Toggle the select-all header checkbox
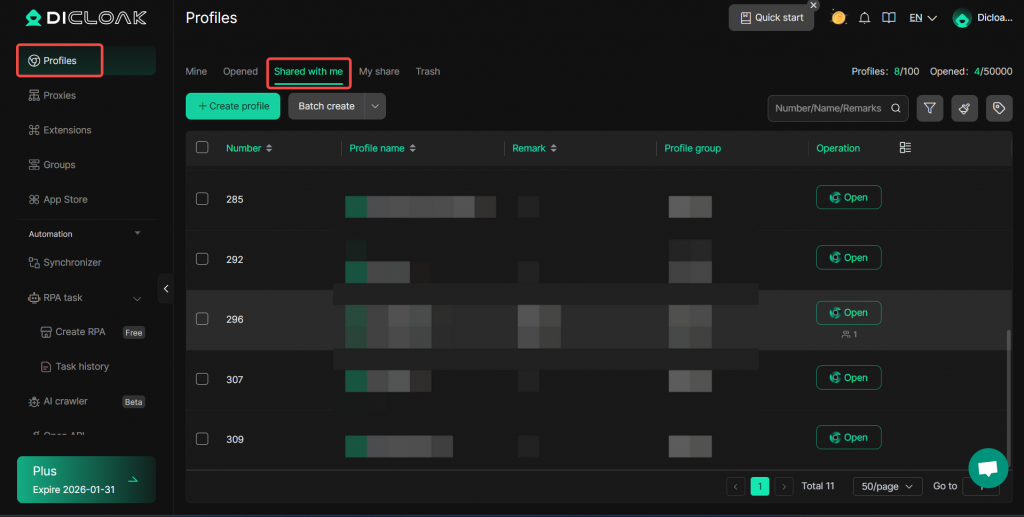 [202, 148]
